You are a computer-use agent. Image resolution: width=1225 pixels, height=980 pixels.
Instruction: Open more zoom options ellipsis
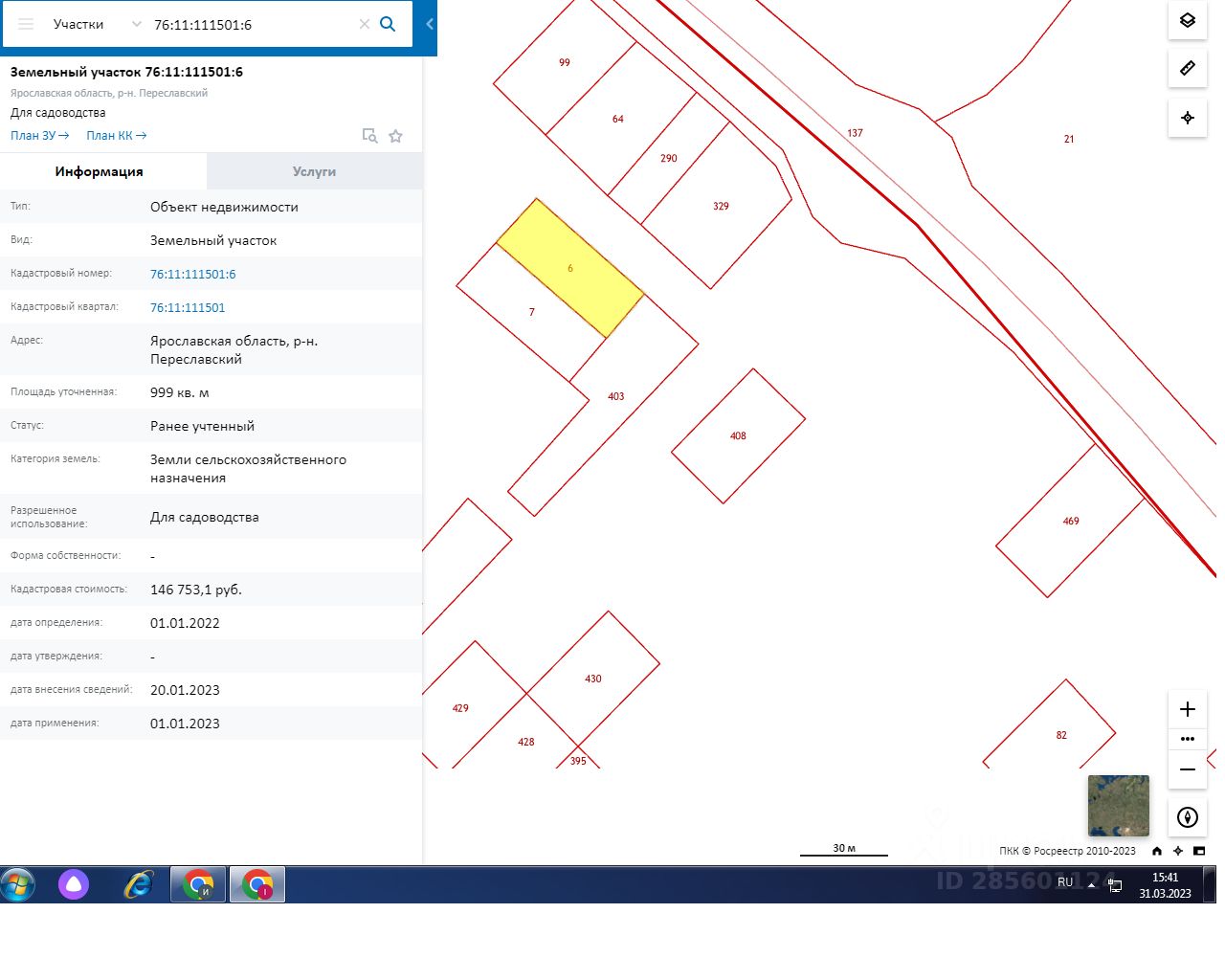point(1188,739)
